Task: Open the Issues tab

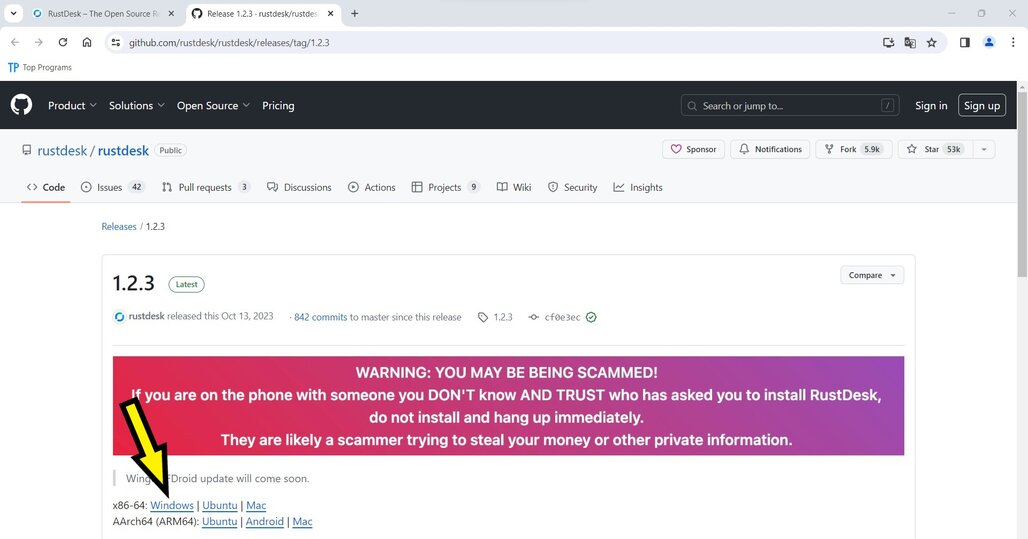Action: [112, 188]
